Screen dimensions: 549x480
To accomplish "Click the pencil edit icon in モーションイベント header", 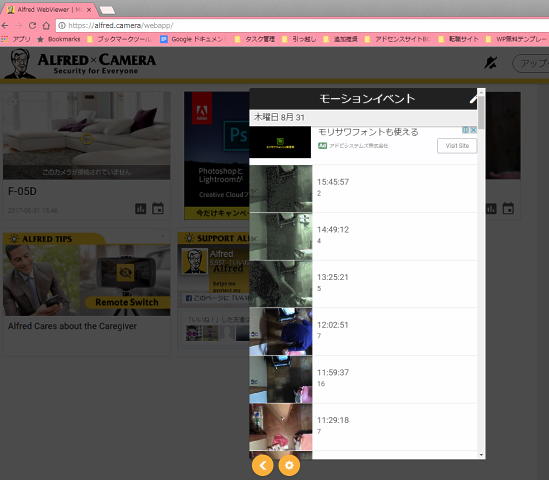I will [473, 99].
